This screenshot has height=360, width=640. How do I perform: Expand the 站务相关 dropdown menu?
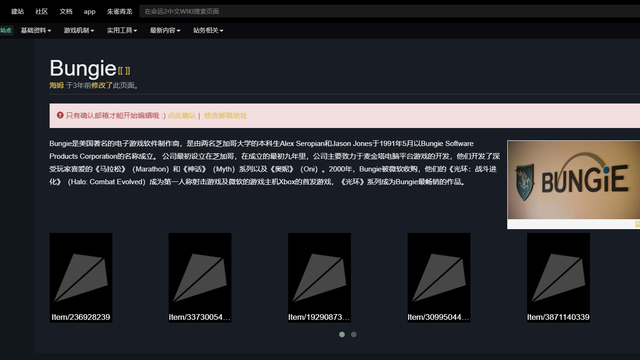[208, 30]
